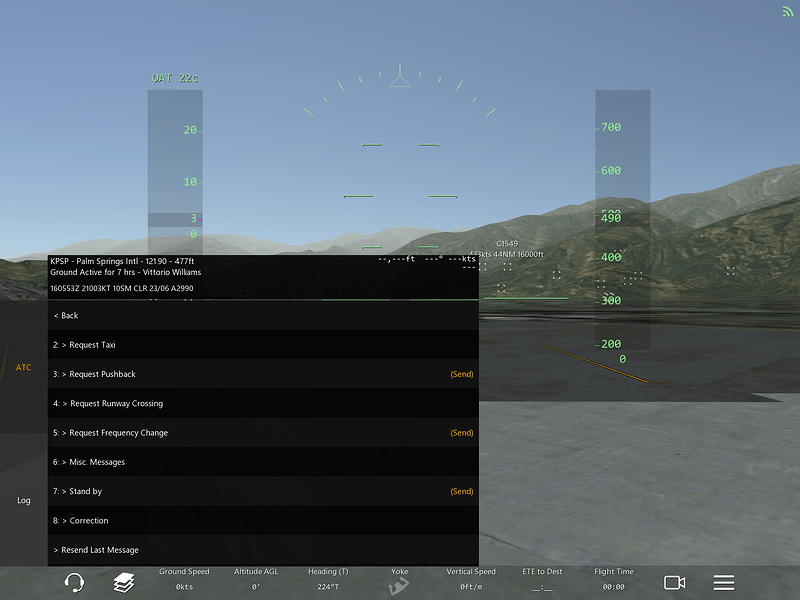Open '6: > Misc. Messages' submenu
Viewport: 800px width, 600px height.
(263, 462)
